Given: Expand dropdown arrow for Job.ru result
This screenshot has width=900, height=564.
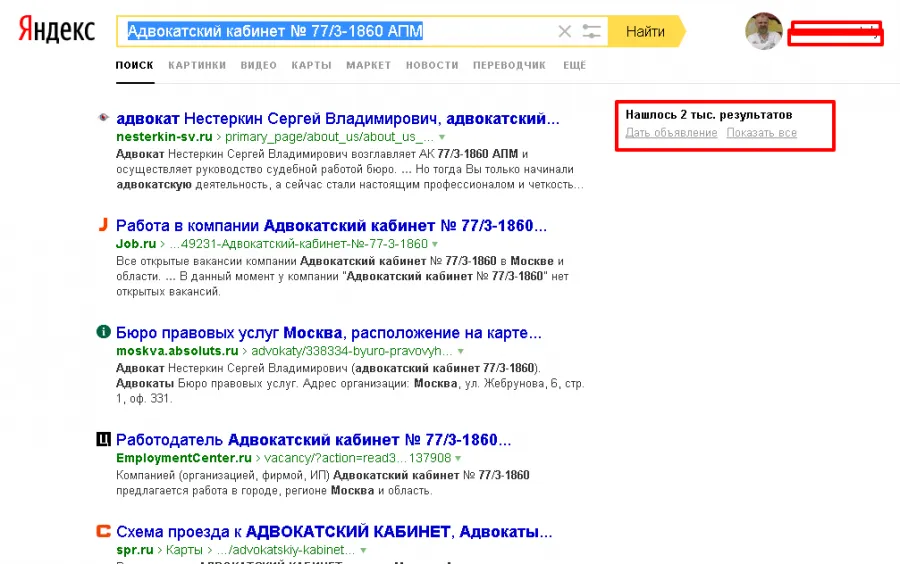Looking at the screenshot, I should pos(435,244).
